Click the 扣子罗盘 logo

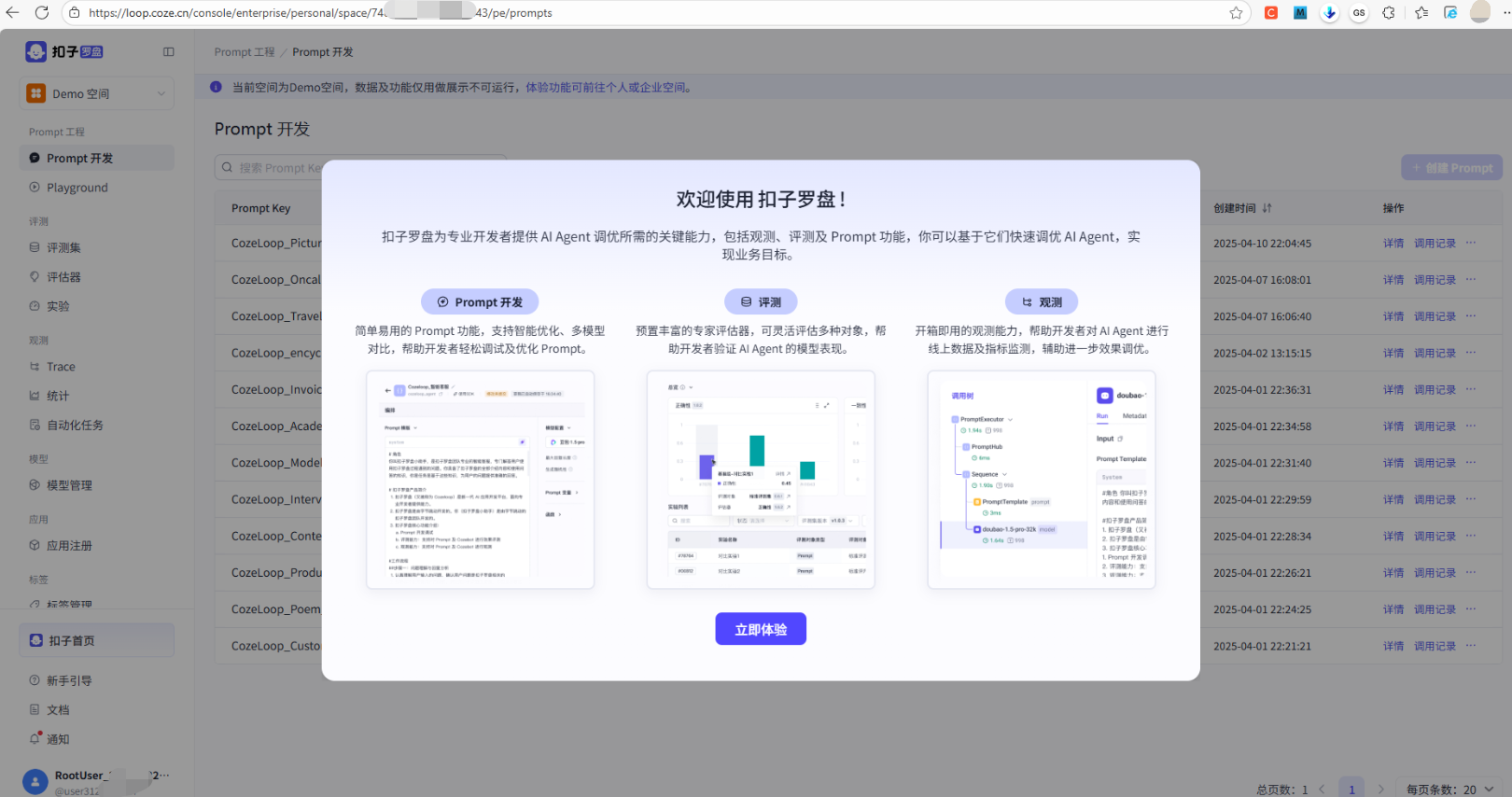(64, 52)
